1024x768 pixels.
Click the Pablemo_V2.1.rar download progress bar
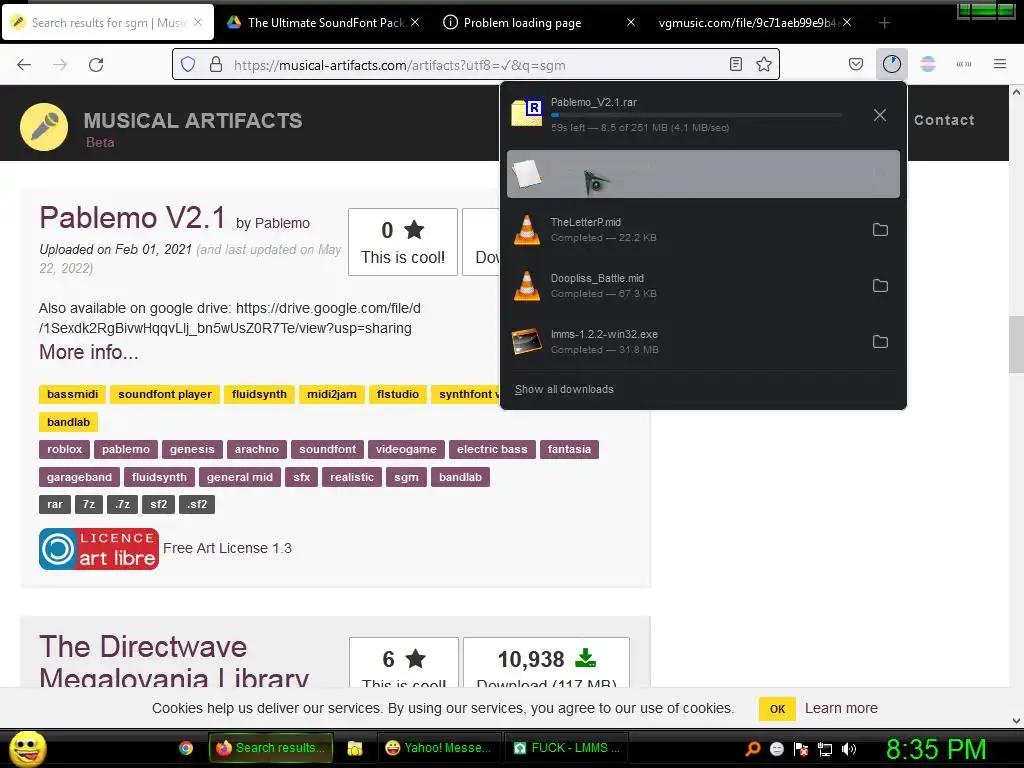(696, 115)
